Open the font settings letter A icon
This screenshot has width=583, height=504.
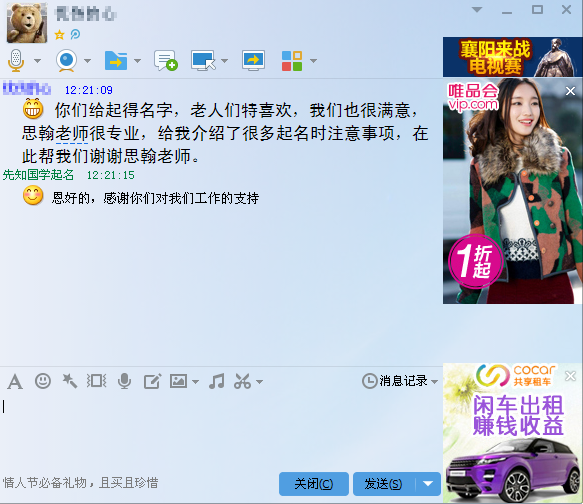[x=15, y=382]
